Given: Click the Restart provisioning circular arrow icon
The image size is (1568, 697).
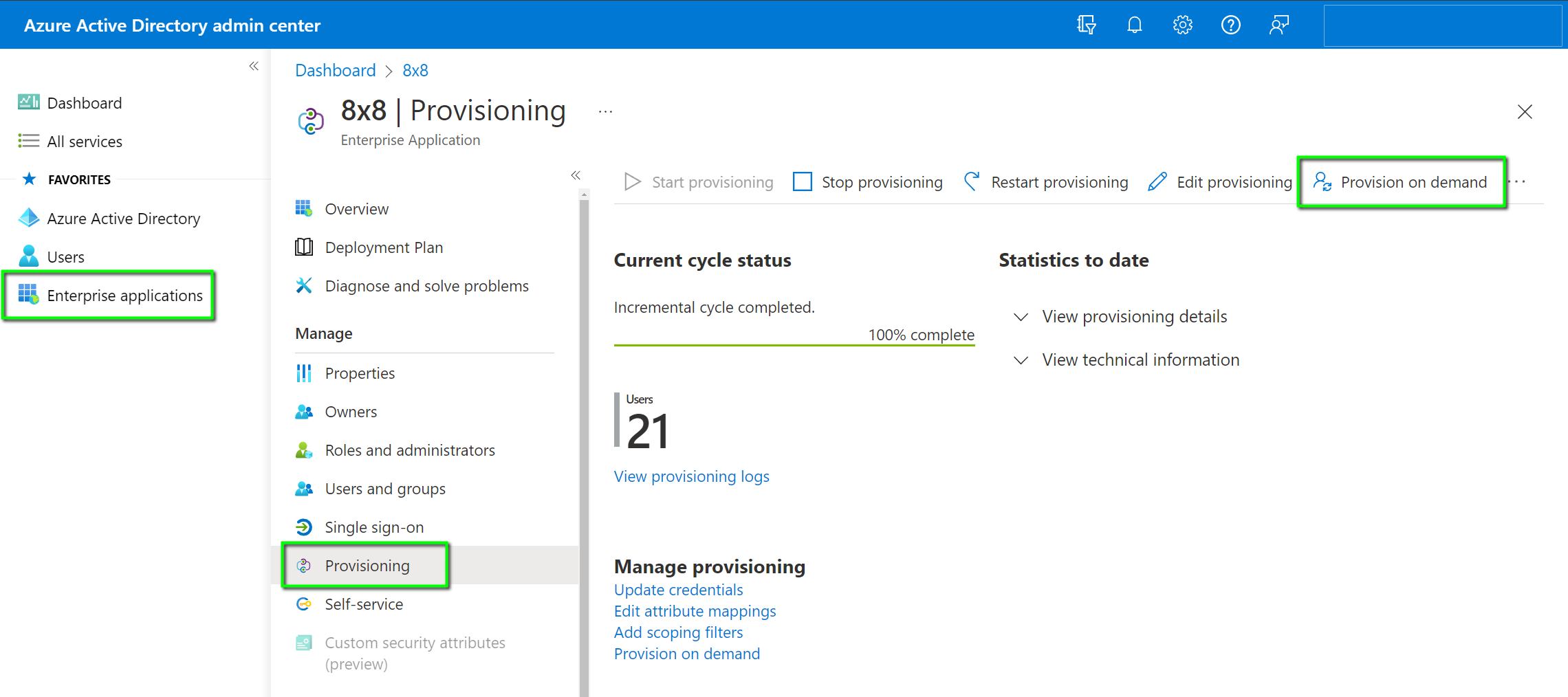Looking at the screenshot, I should tap(972, 181).
